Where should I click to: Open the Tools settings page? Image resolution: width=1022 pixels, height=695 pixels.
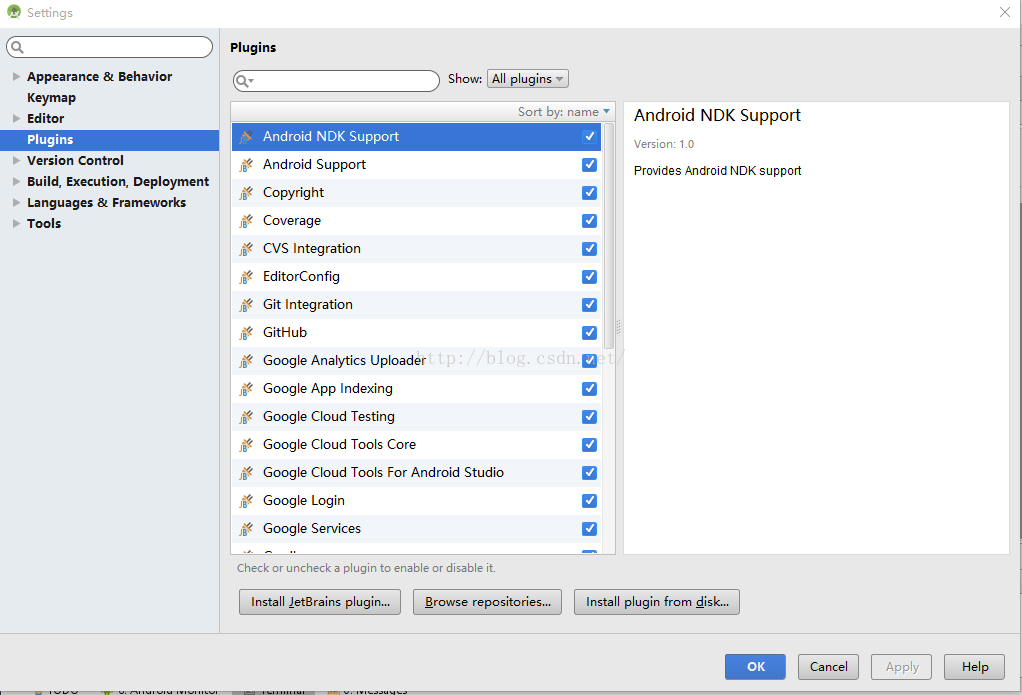[x=44, y=223]
